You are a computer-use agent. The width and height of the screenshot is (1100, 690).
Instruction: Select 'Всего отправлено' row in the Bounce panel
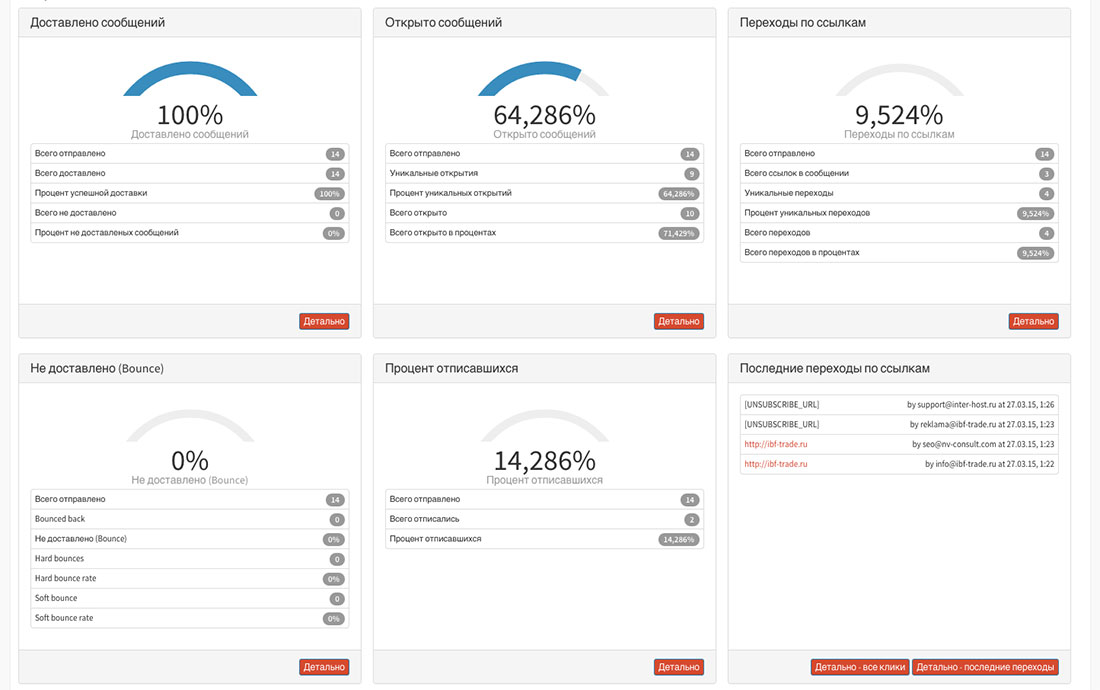190,499
